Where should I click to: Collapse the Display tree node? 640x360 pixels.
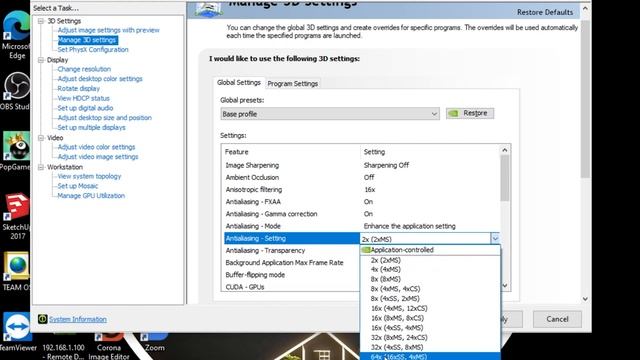pos(41,60)
